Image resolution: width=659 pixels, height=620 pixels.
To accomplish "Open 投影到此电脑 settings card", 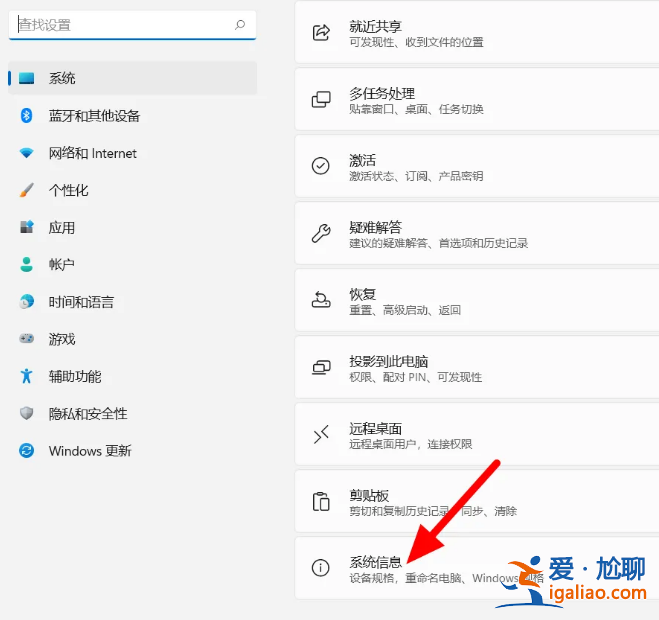I will coord(477,367).
